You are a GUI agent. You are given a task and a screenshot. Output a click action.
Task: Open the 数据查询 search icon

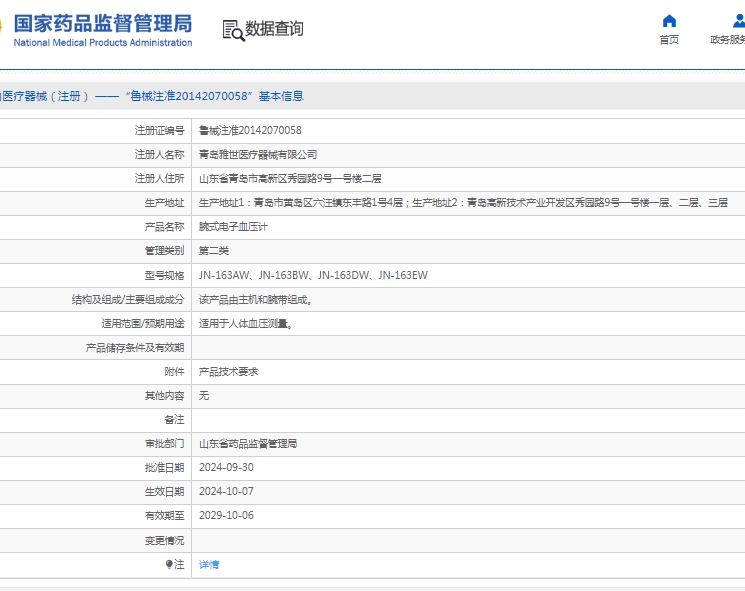pos(233,30)
